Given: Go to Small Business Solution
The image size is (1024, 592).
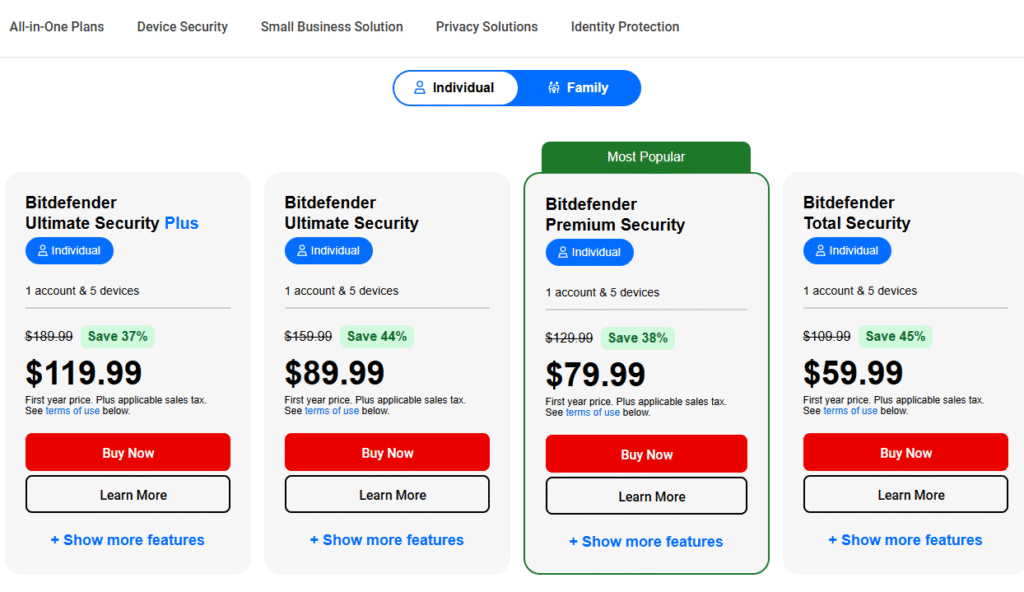Looking at the screenshot, I should click(x=332, y=27).
